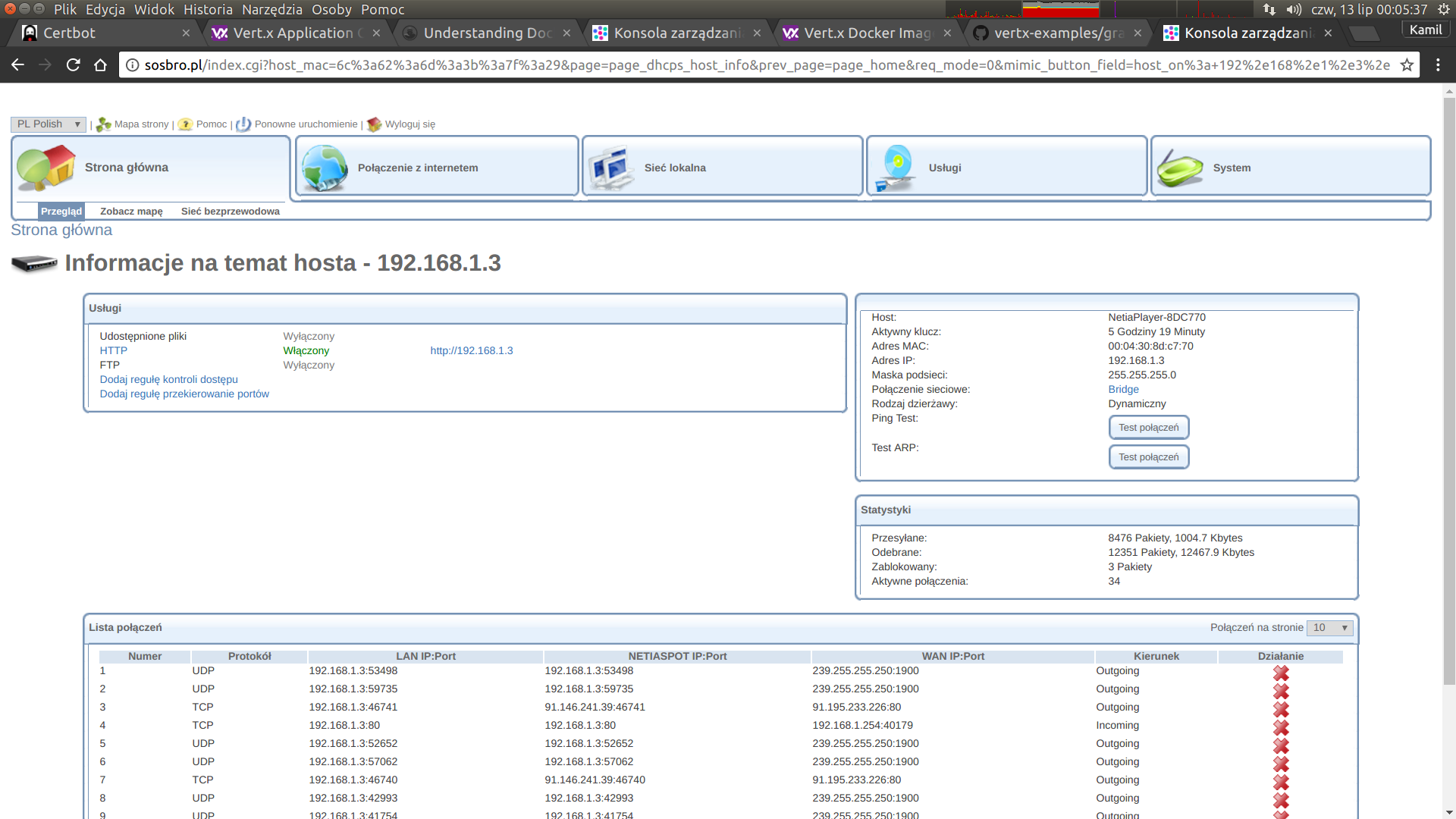Close the Certbot tab
This screenshot has width=1456, height=819.
186,33
